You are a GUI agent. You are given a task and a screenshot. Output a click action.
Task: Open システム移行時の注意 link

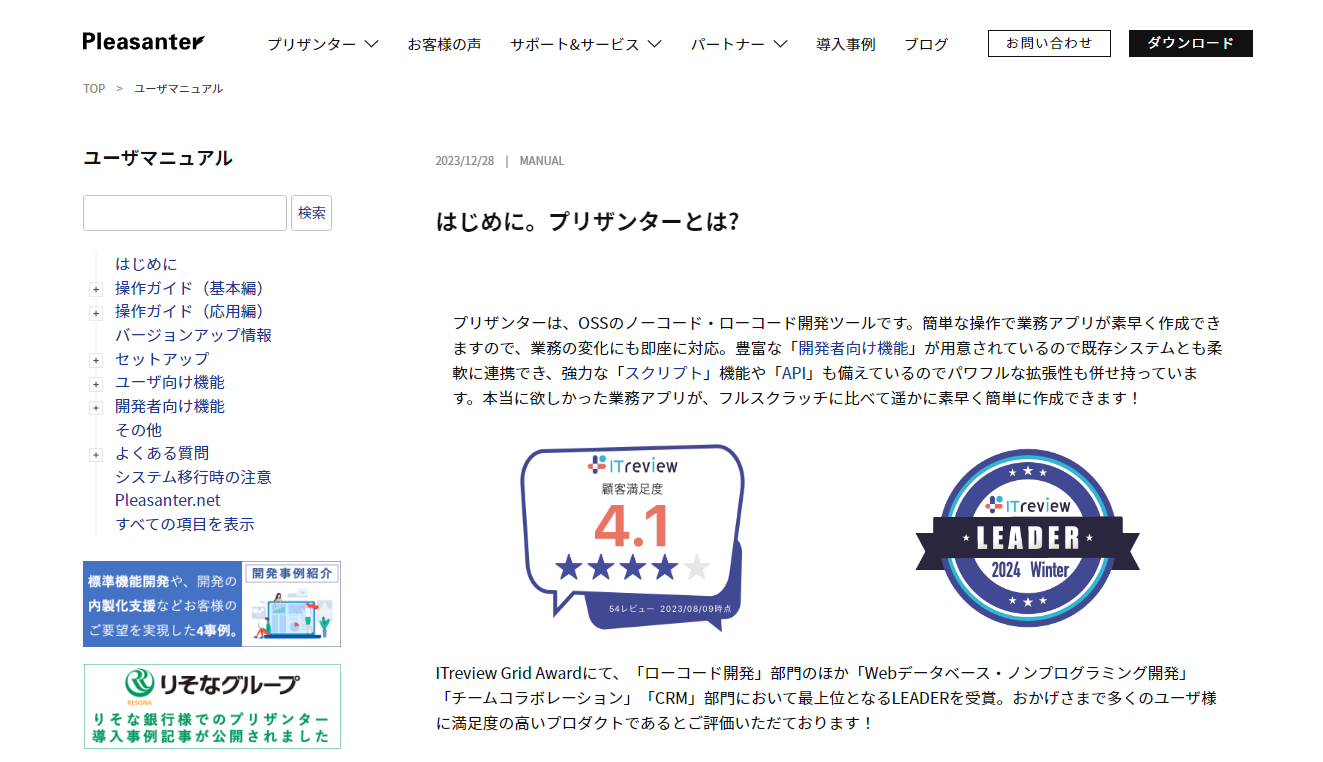coord(193,477)
